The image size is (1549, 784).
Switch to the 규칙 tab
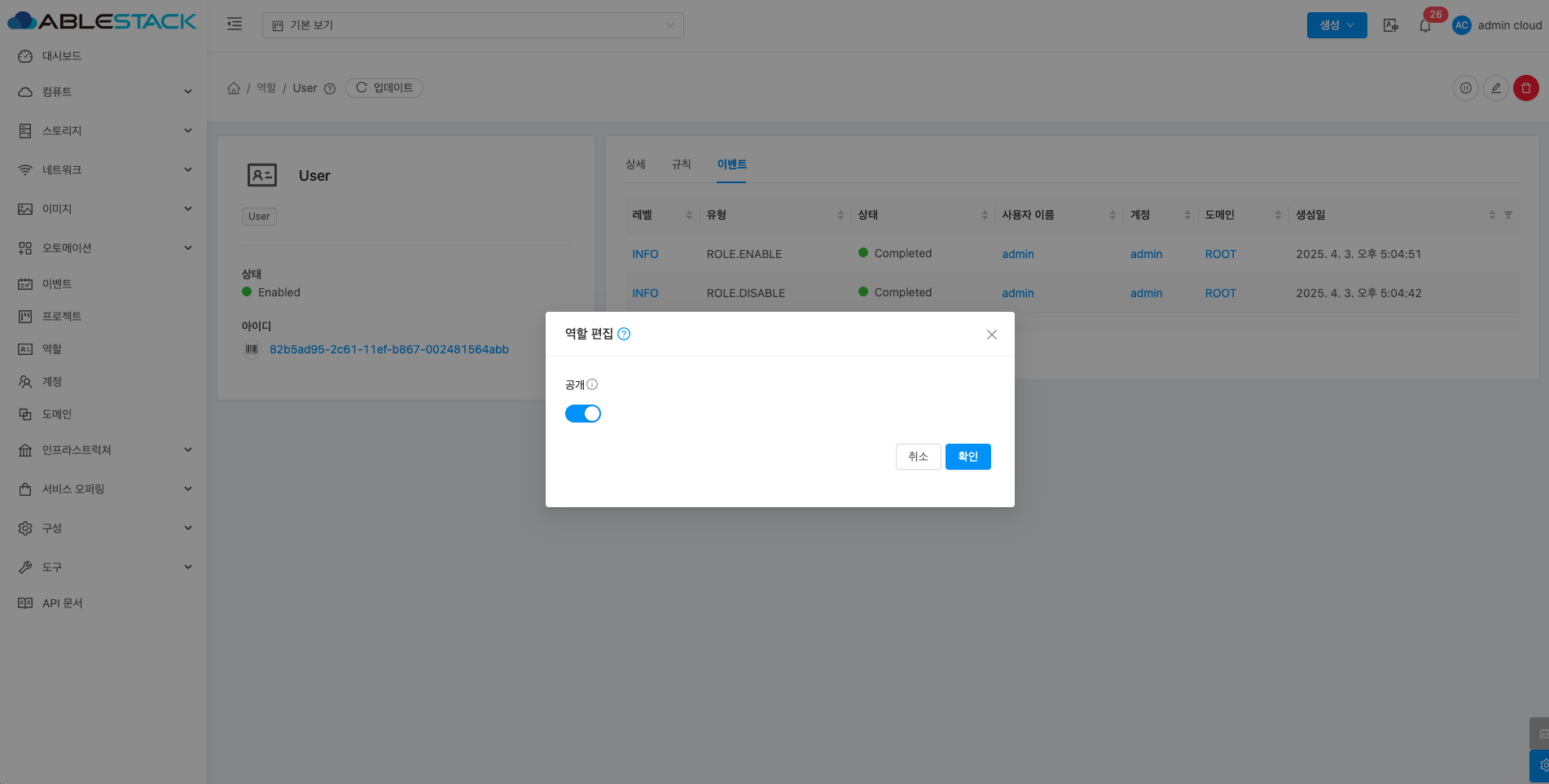(x=681, y=164)
